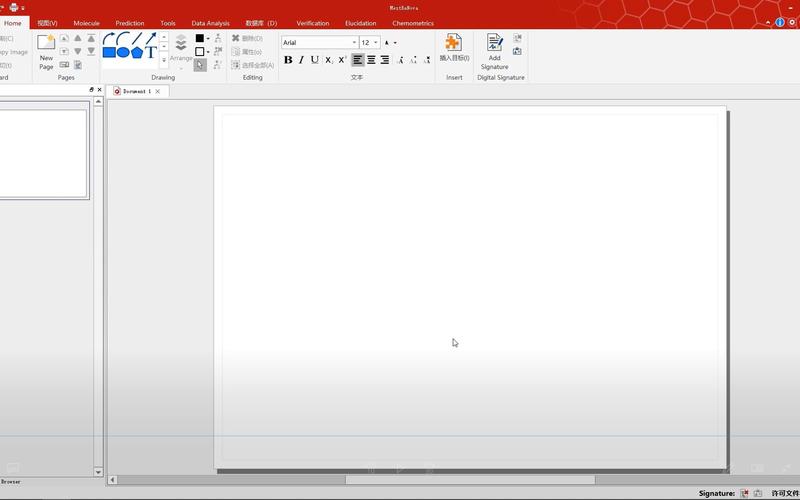Close the Document 1 tab
This screenshot has height=500, width=800.
[158, 91]
